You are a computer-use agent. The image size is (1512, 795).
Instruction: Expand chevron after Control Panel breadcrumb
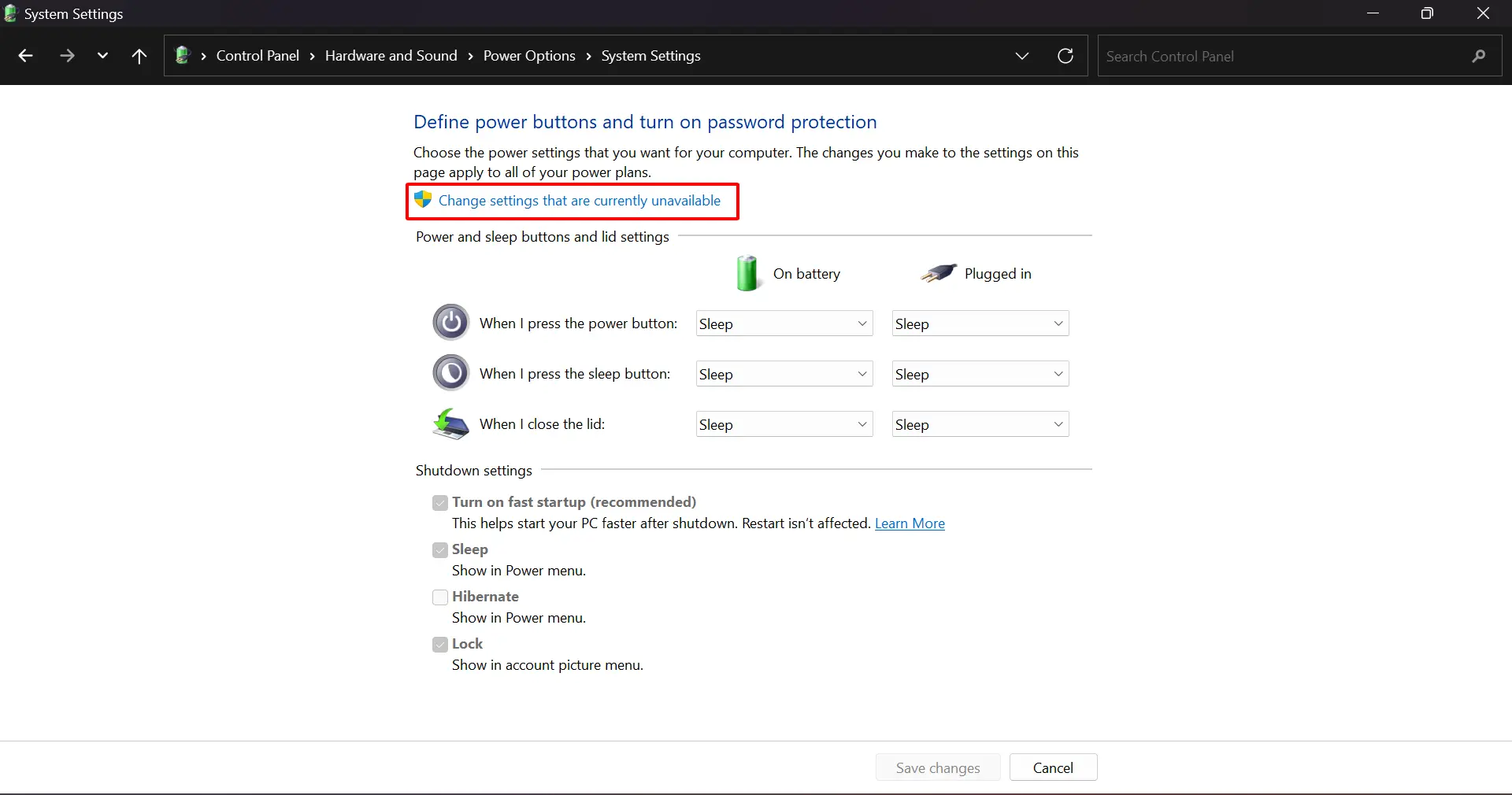313,56
